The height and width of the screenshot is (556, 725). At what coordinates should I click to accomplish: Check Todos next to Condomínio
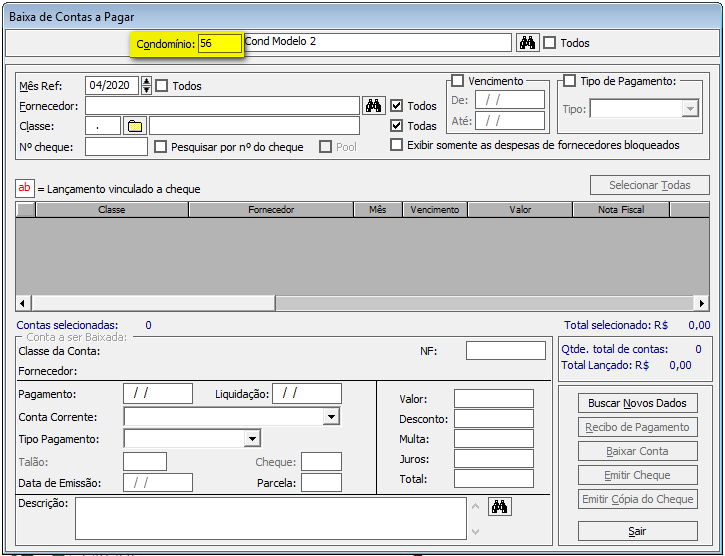tap(549, 43)
